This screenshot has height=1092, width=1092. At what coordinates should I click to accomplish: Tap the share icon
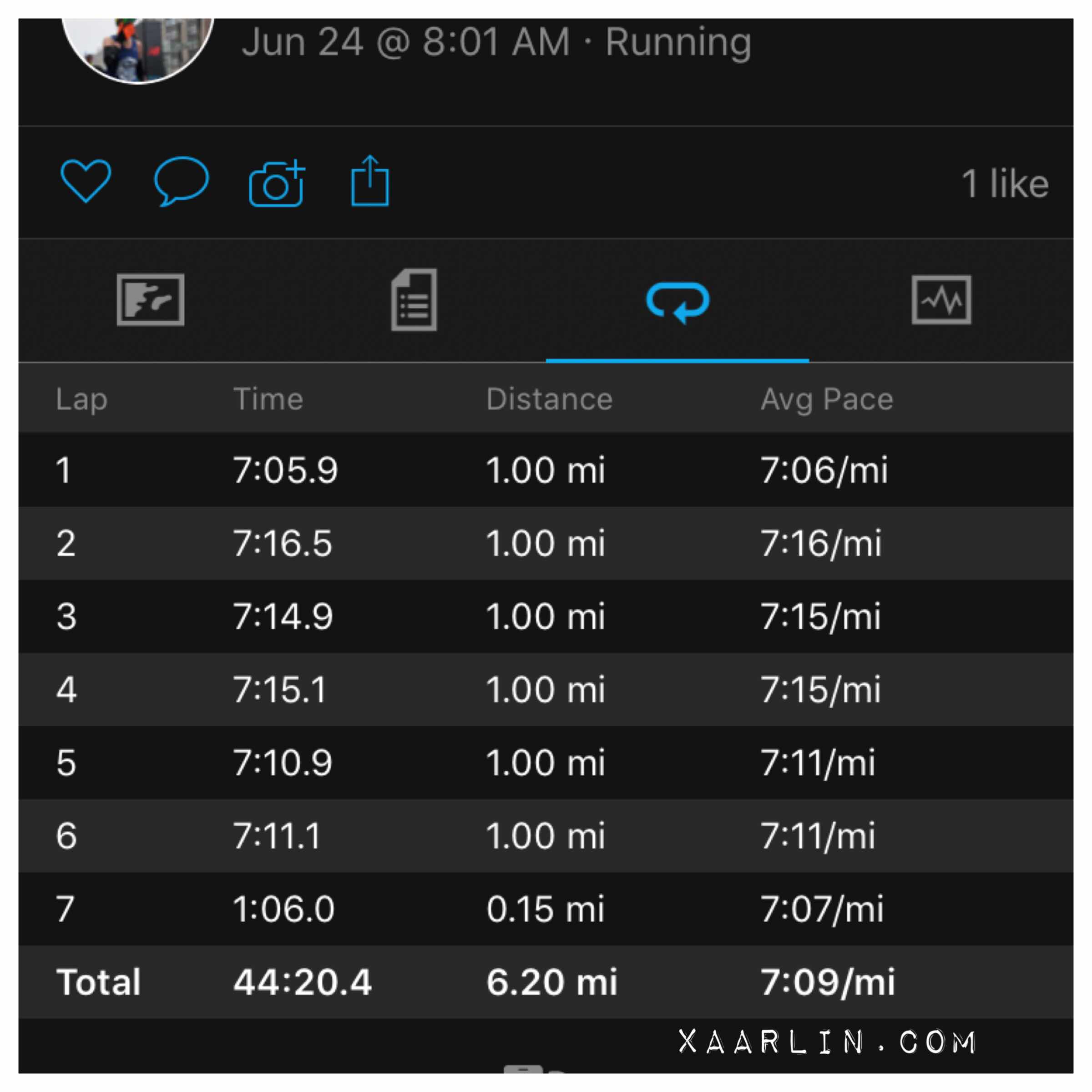pos(370,182)
